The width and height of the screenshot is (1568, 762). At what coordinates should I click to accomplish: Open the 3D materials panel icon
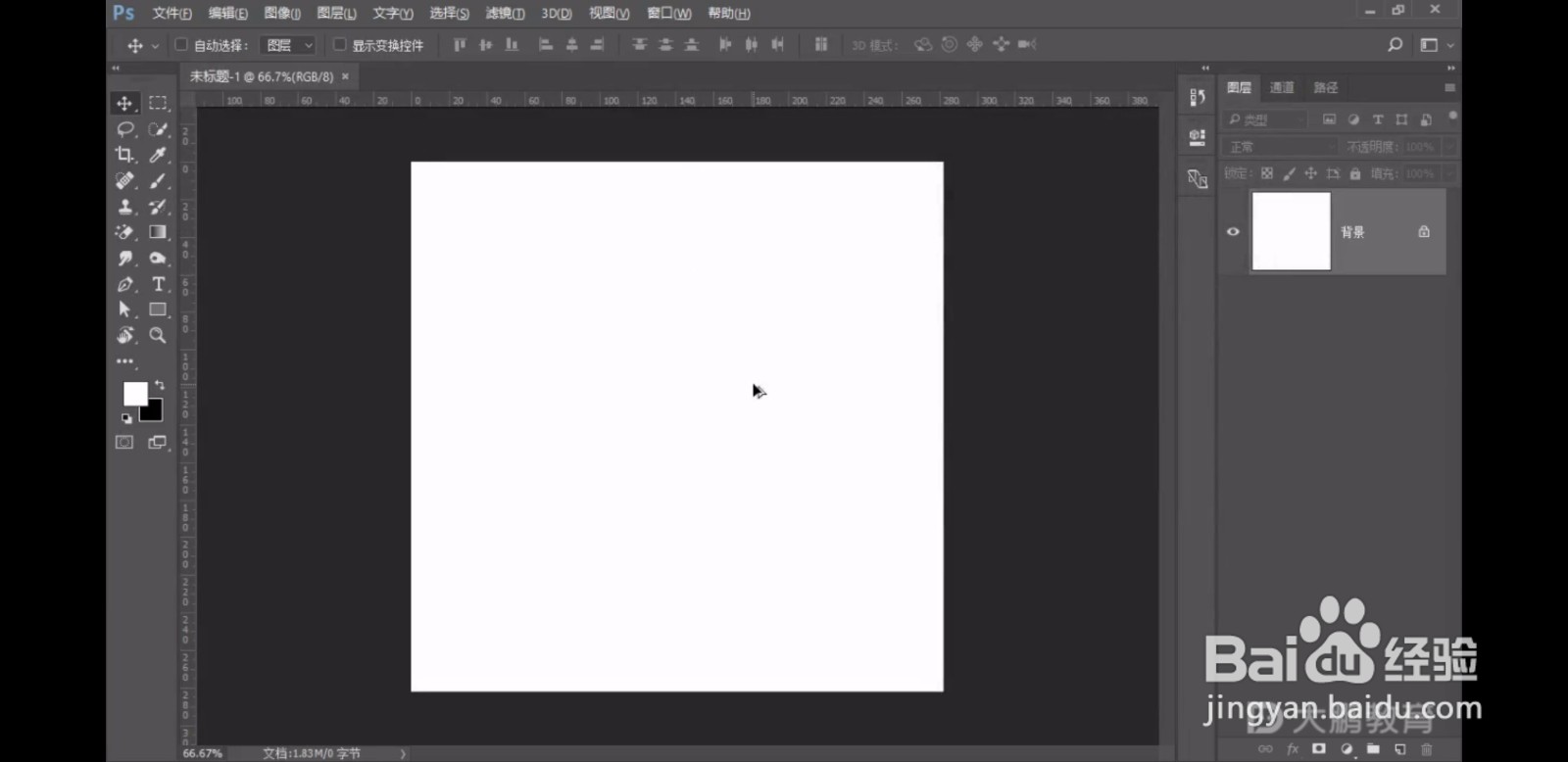click(1197, 178)
